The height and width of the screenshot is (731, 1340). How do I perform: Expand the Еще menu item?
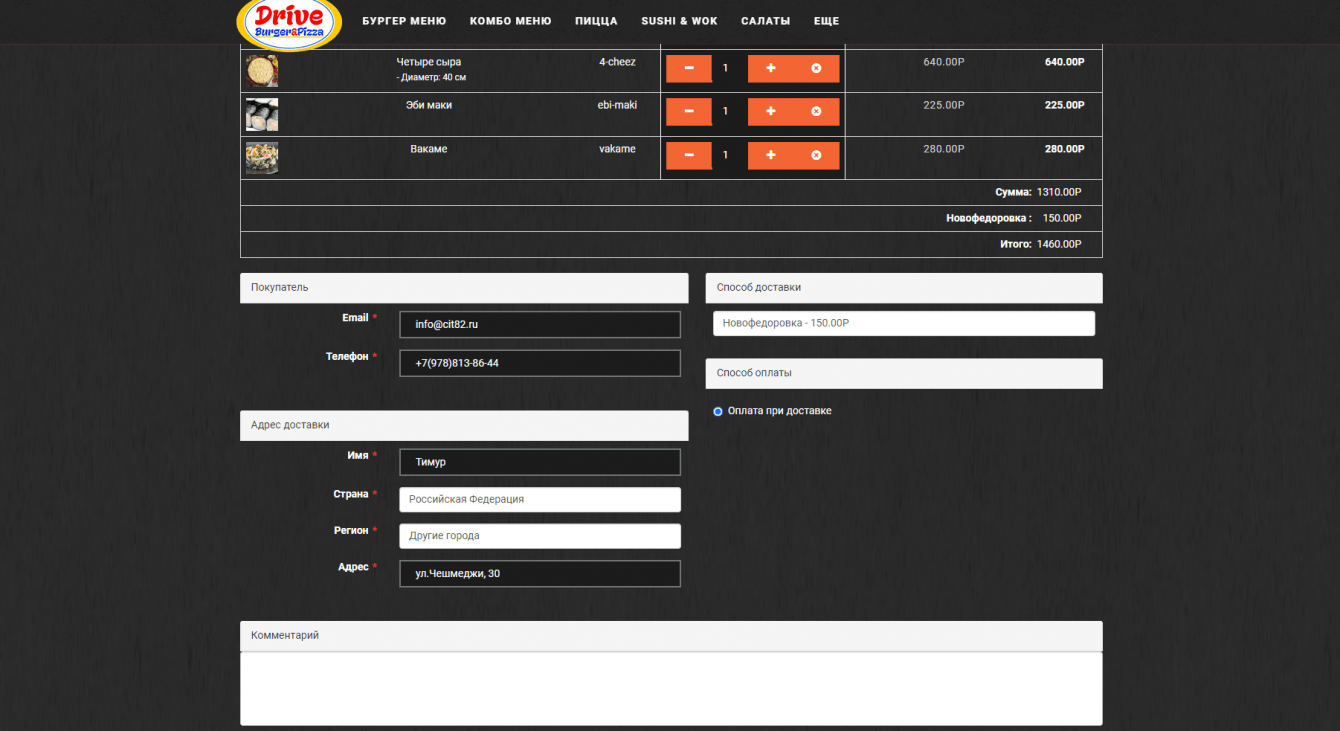pos(826,21)
